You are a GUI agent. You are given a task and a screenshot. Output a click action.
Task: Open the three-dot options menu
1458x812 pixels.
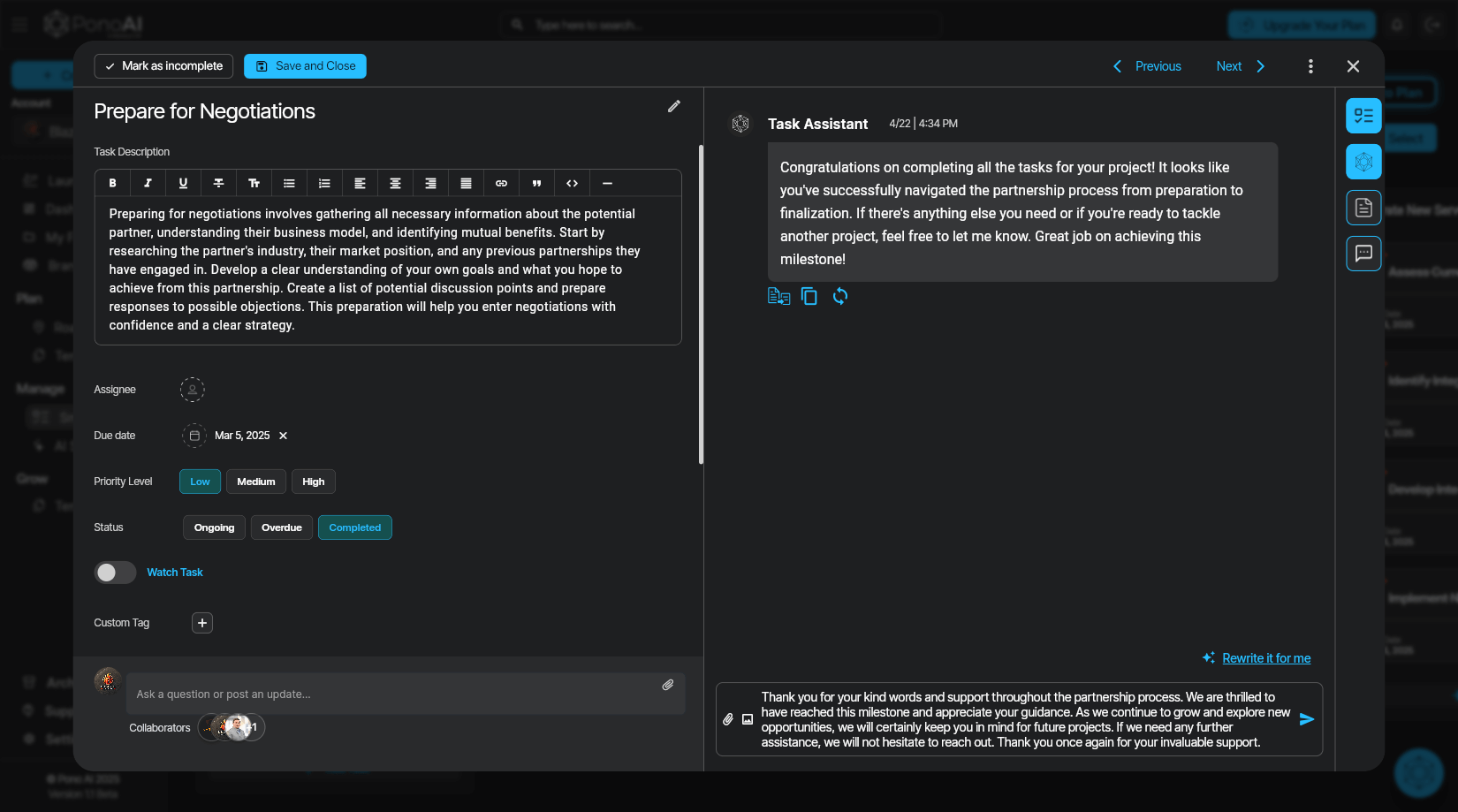click(1311, 65)
